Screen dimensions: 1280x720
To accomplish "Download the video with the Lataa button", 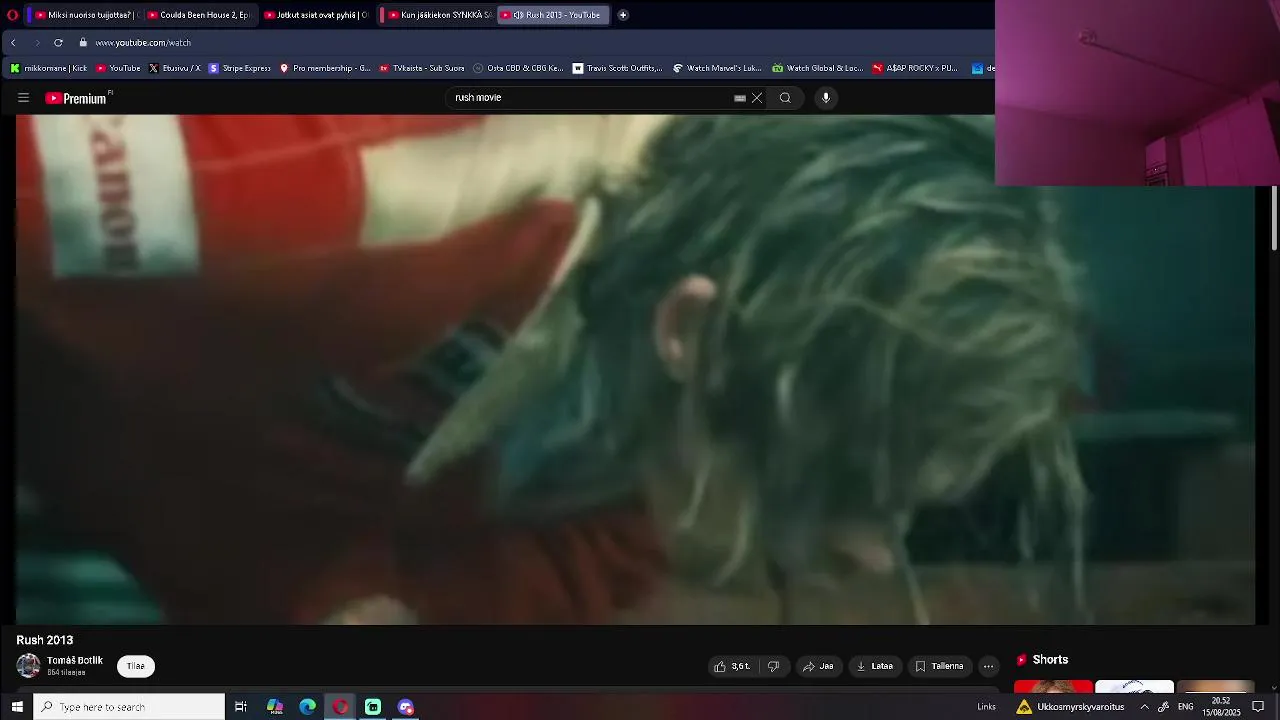I will (x=875, y=666).
